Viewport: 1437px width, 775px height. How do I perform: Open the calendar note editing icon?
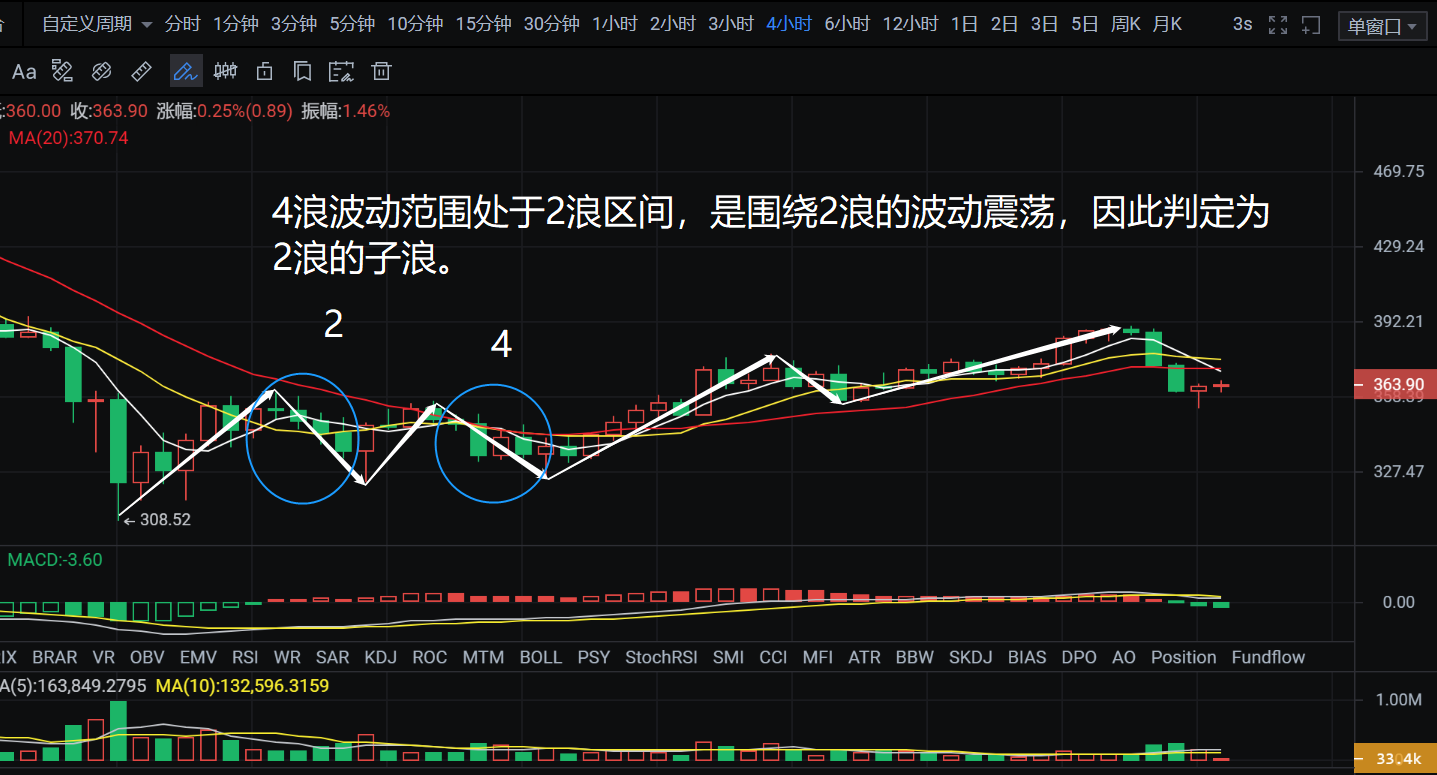(x=341, y=71)
